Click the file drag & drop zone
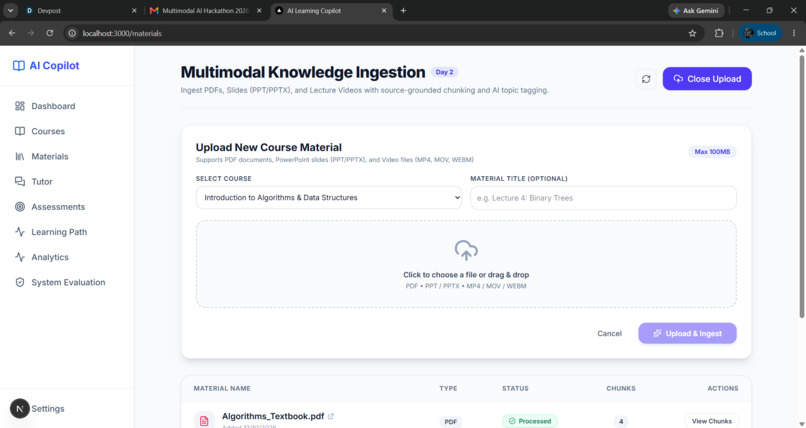 point(466,264)
